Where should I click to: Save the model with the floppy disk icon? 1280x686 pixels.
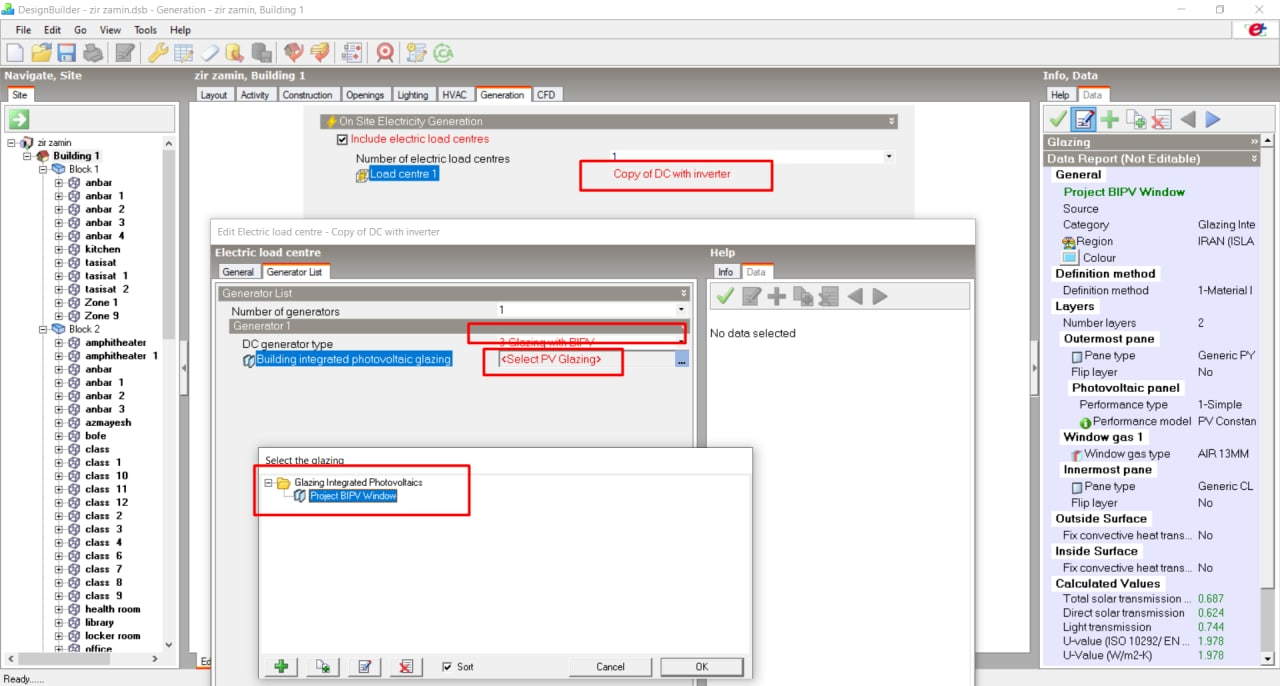click(x=66, y=52)
